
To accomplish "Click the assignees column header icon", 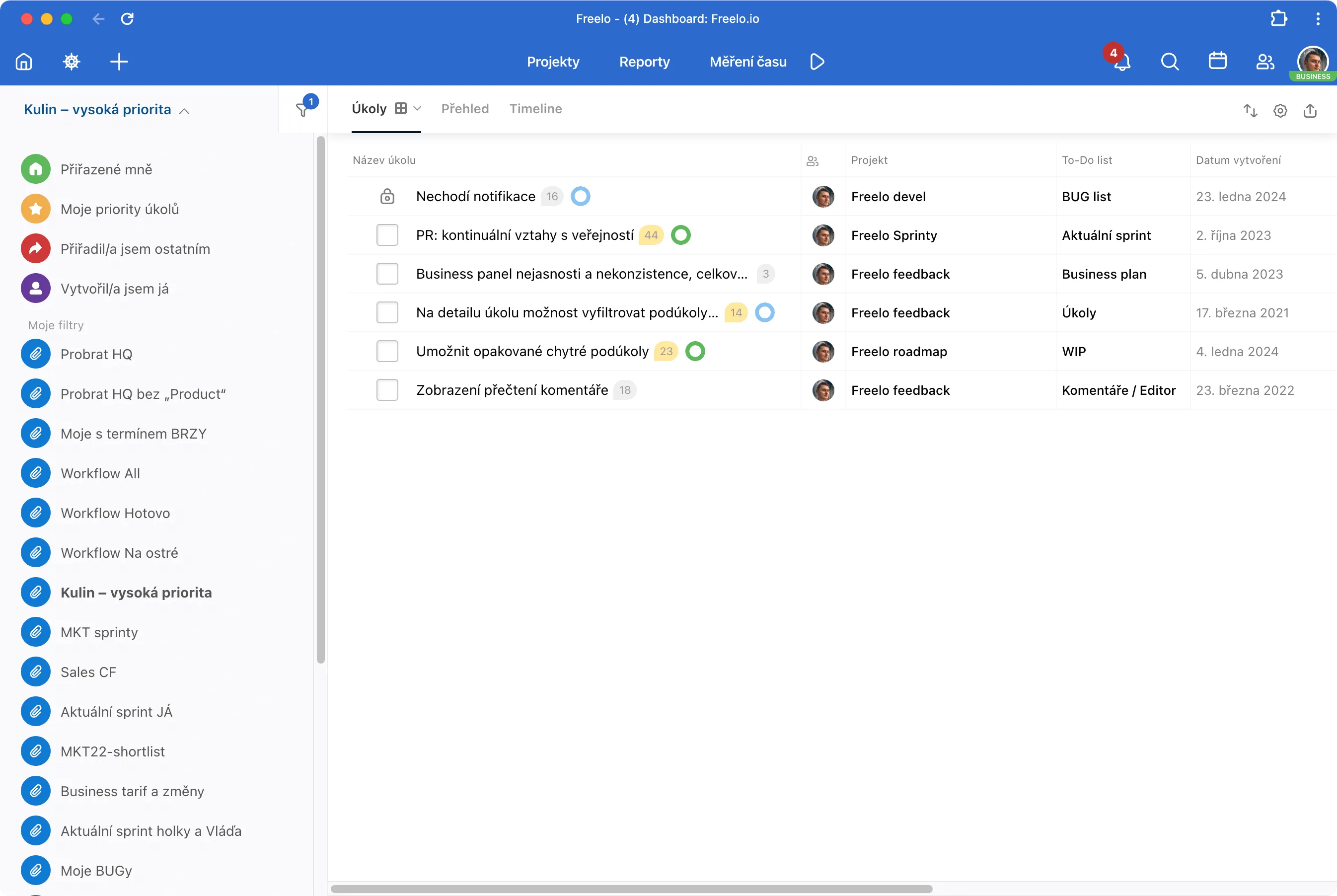I will pyautogui.click(x=812, y=161).
